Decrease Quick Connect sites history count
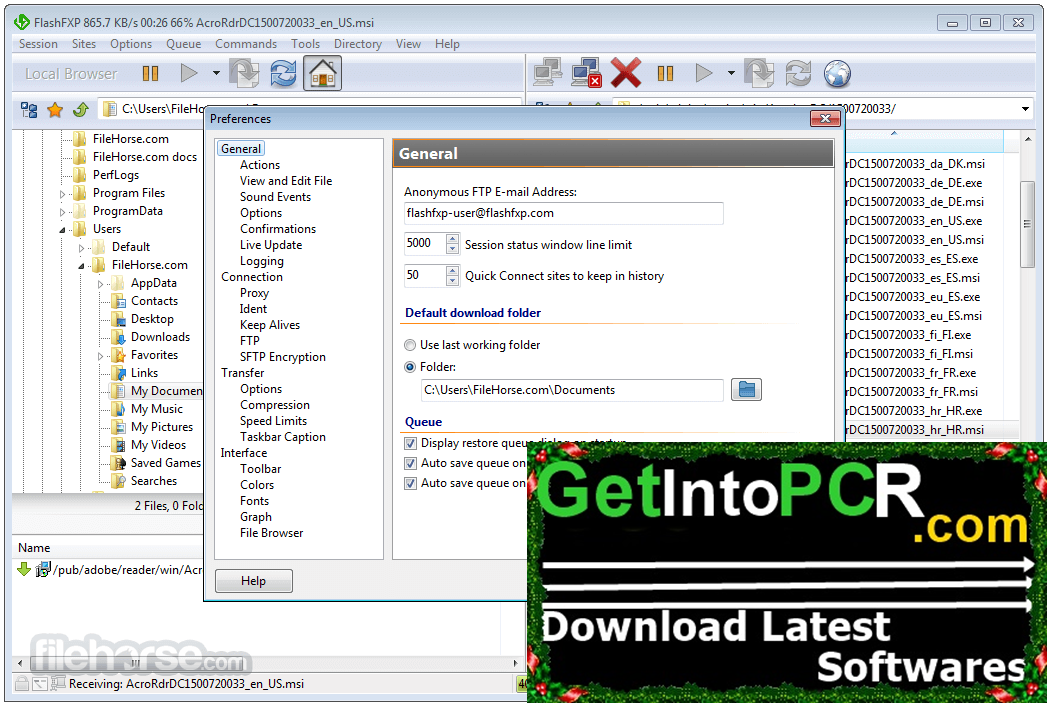The height and width of the screenshot is (706, 1048). click(x=452, y=281)
